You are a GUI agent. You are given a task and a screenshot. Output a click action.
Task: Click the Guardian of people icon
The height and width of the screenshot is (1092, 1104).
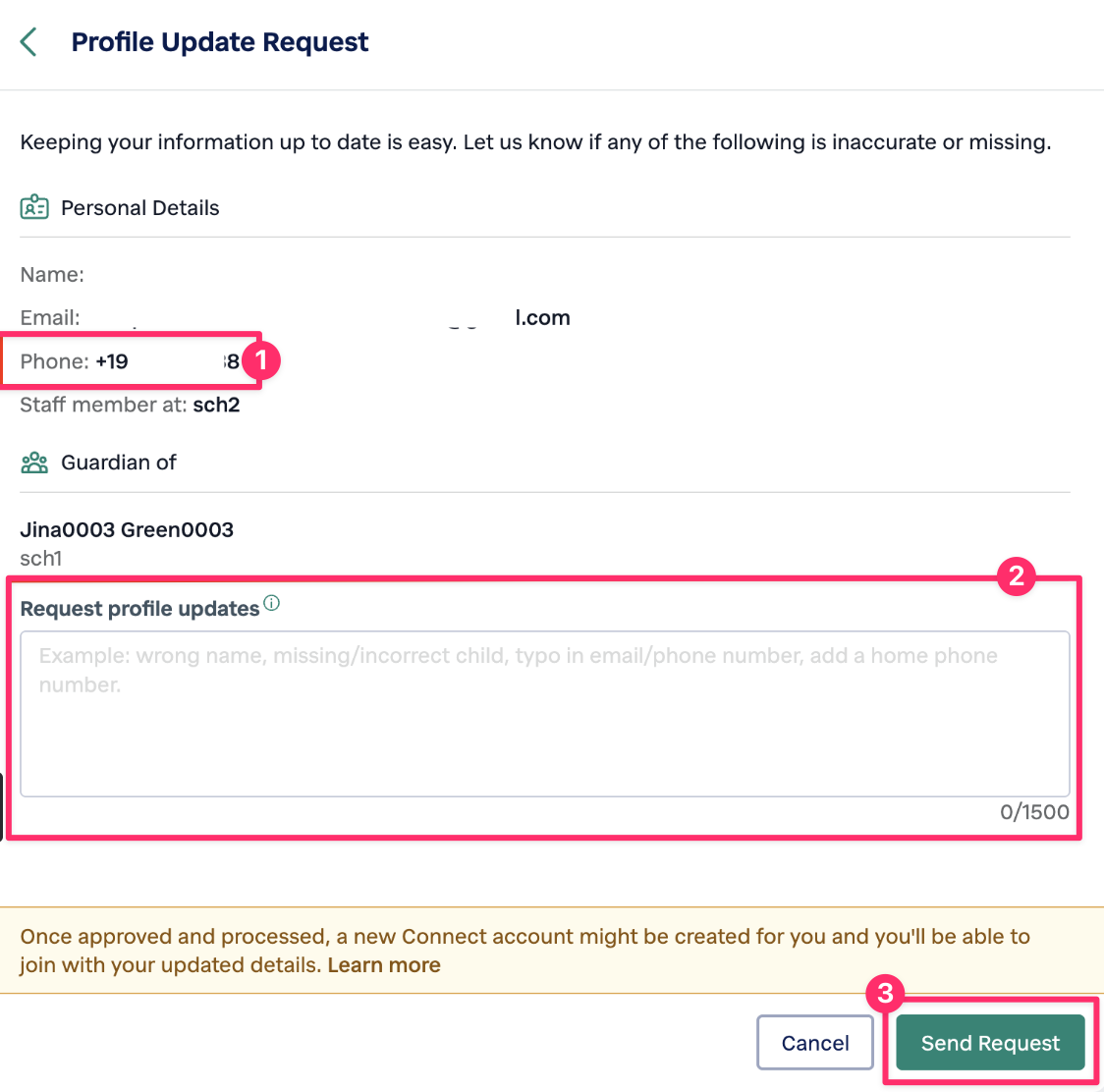[x=34, y=463]
